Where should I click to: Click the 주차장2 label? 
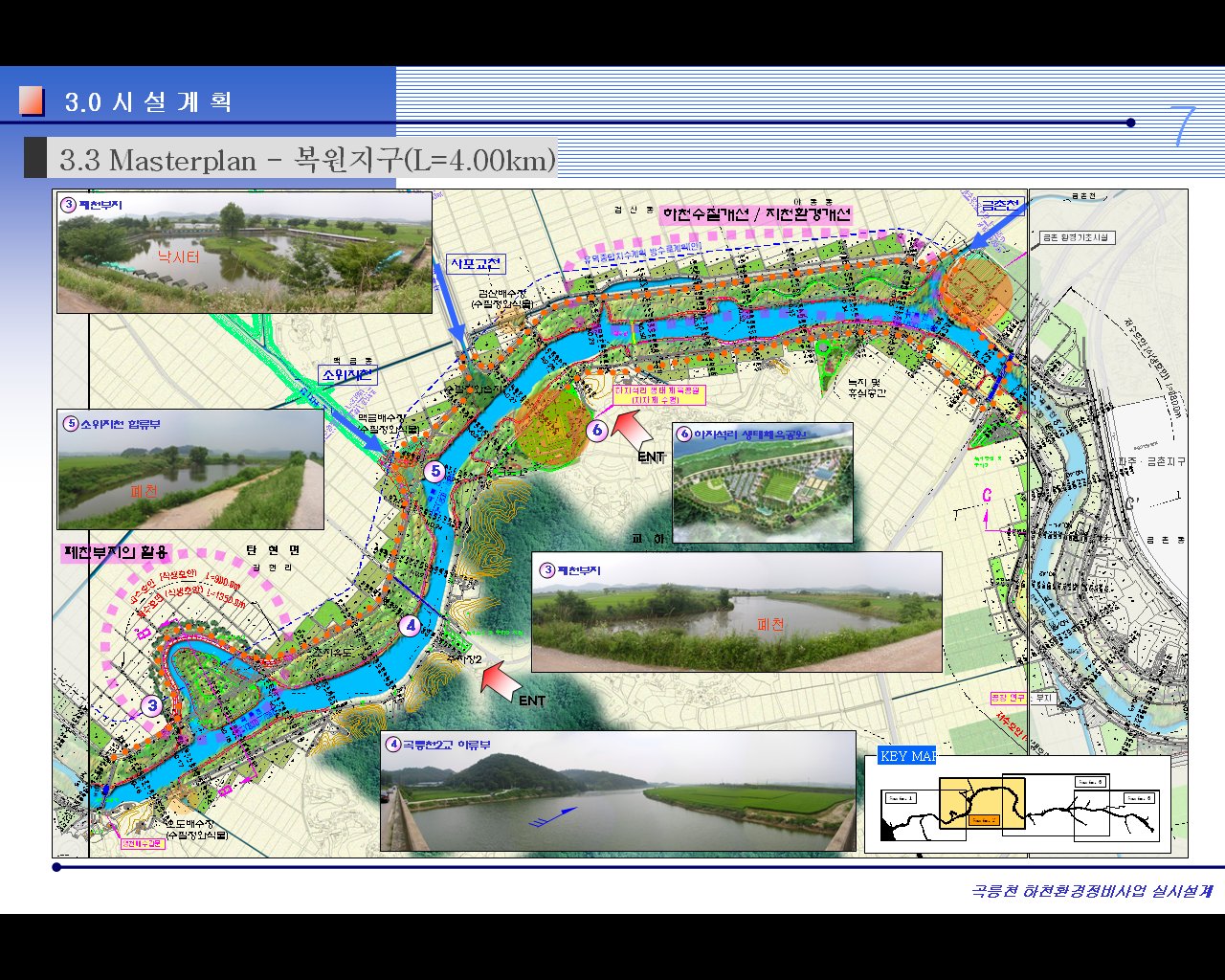(464, 658)
